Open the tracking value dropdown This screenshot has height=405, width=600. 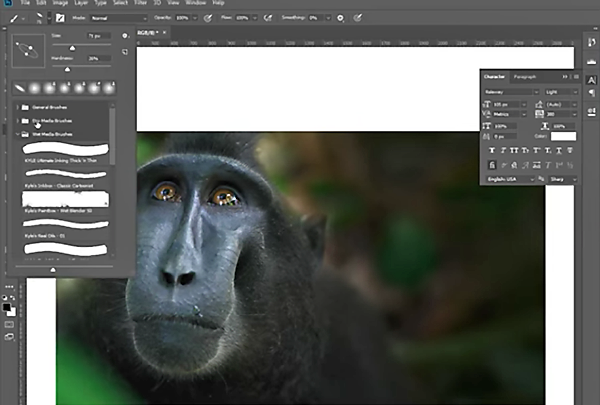tap(574, 114)
